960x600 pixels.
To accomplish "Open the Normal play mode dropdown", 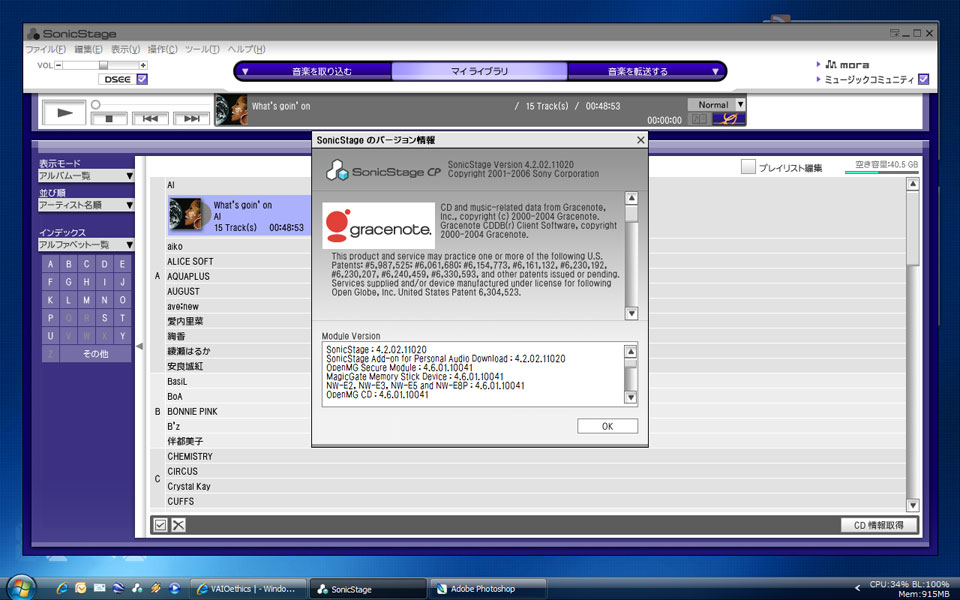I will tap(716, 105).
